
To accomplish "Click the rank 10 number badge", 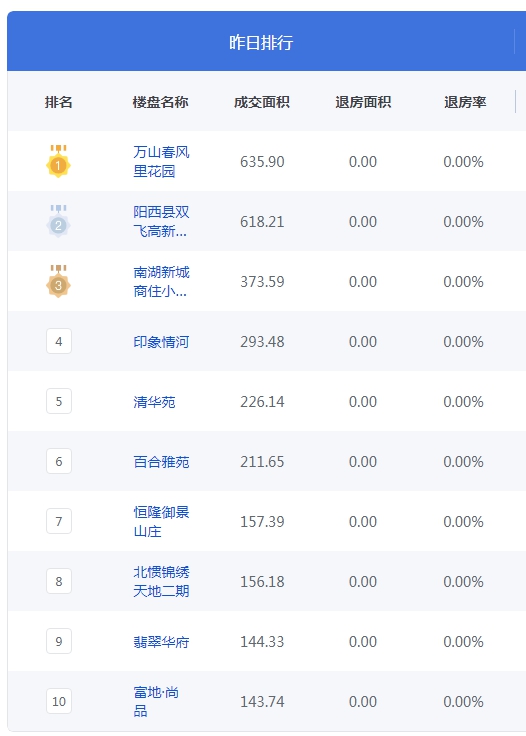I will click(59, 701).
